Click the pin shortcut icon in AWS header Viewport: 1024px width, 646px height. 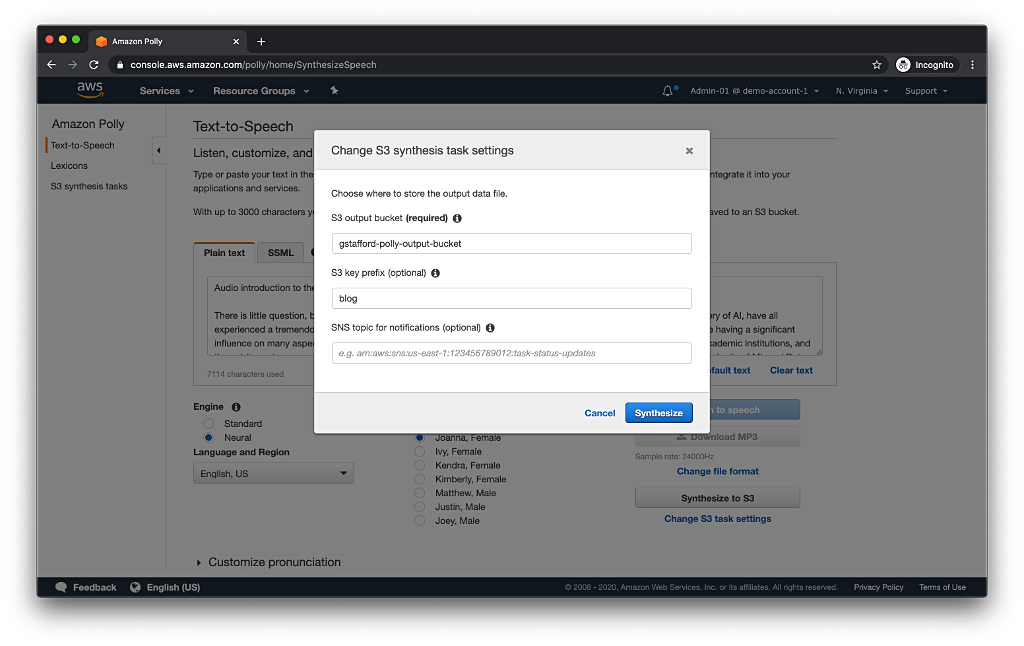coord(334,91)
